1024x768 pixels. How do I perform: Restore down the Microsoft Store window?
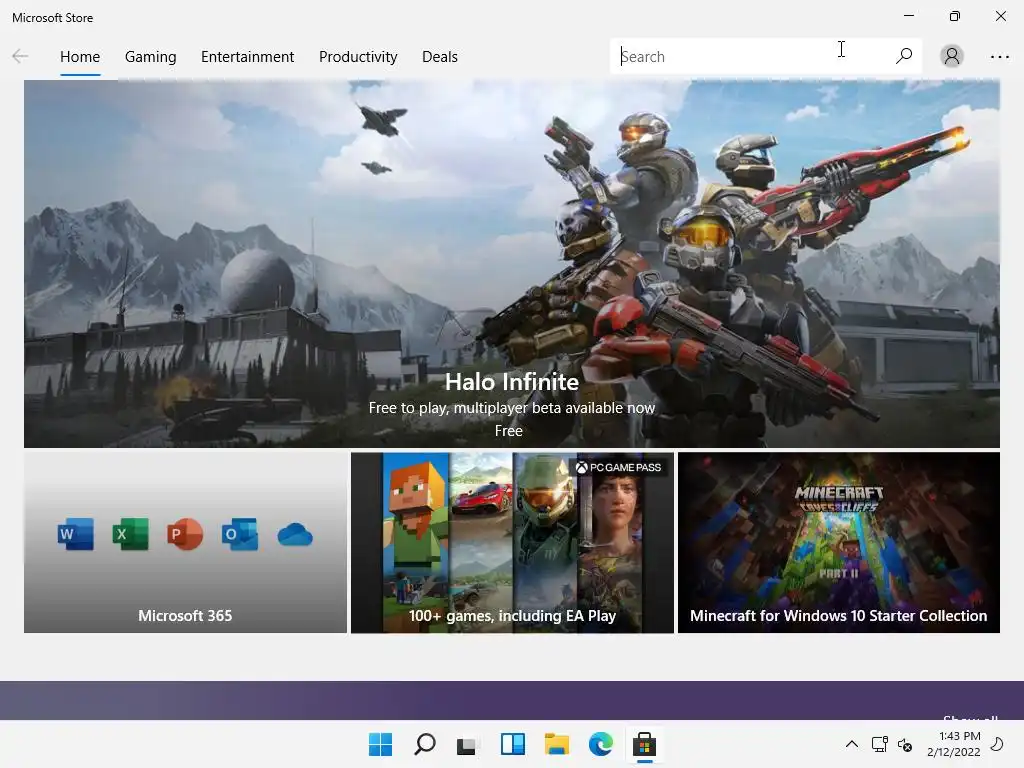[954, 16]
